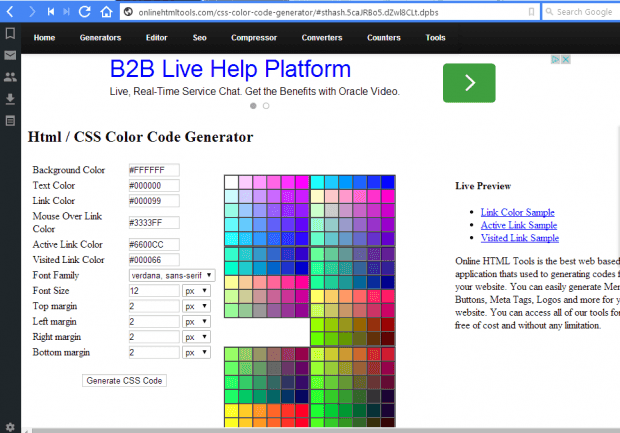Click Generate CSS Code button
Screen dimensions: 620x433
124,380
